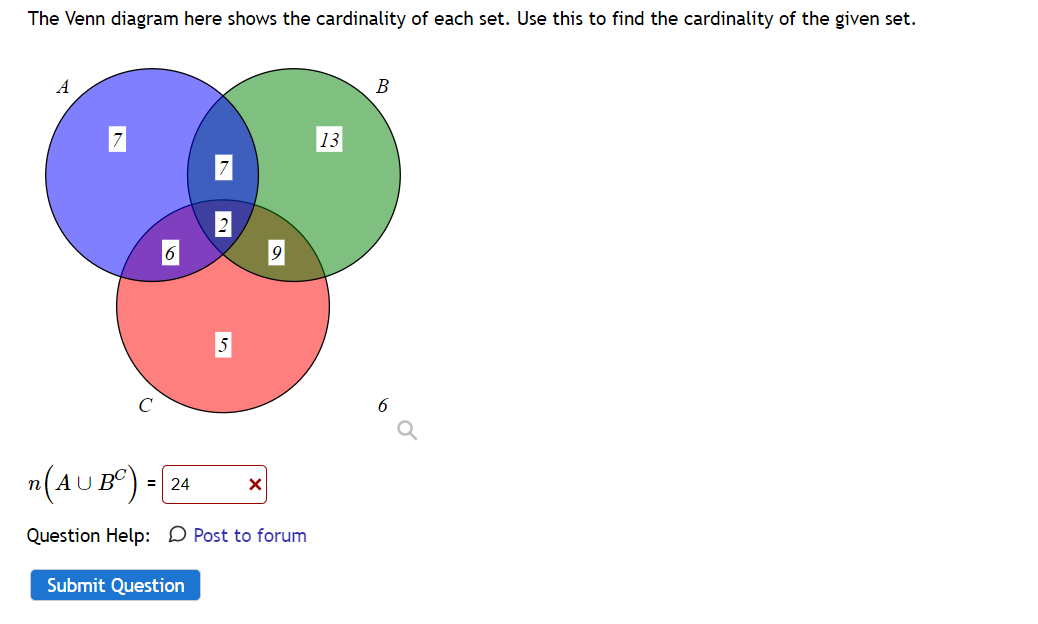
Task: Click the number 5 inside circle C
Action: click(x=222, y=345)
